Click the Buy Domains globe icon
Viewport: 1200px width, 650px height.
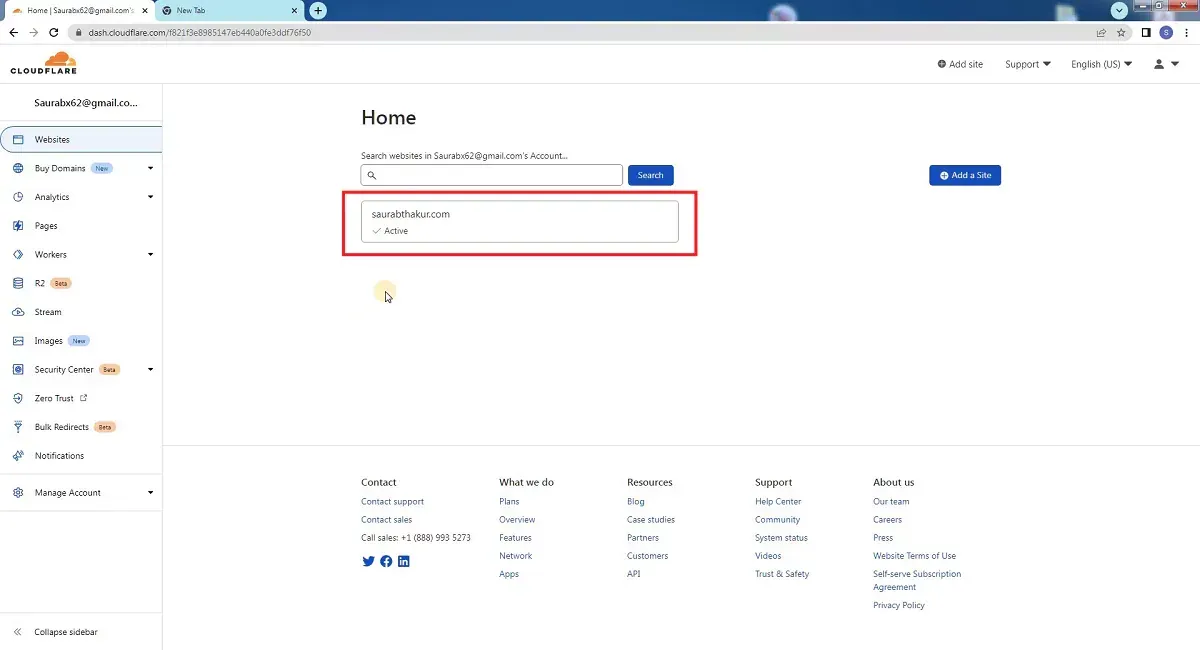pos(18,169)
